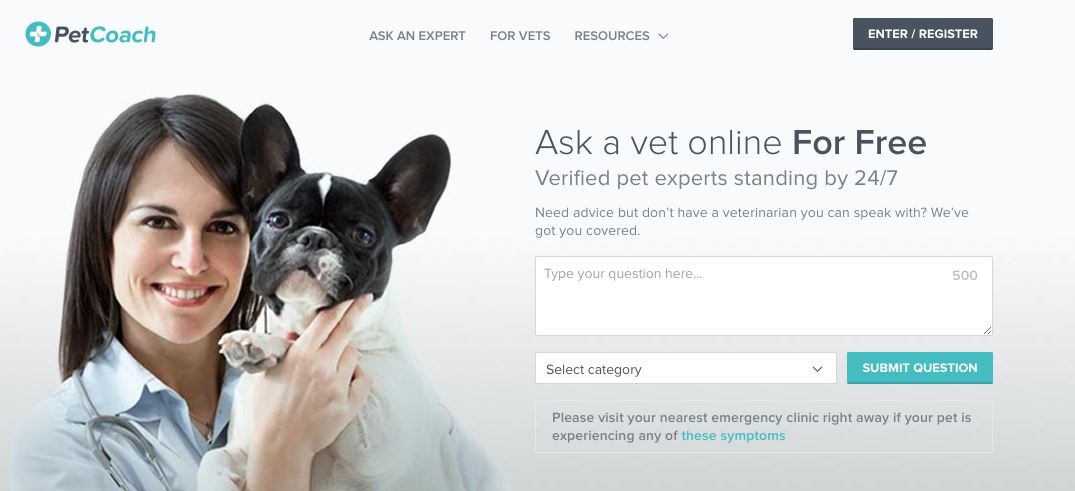The image size is (1075, 491).
Task: Click the PetCoach wordmark text
Action: (104, 35)
